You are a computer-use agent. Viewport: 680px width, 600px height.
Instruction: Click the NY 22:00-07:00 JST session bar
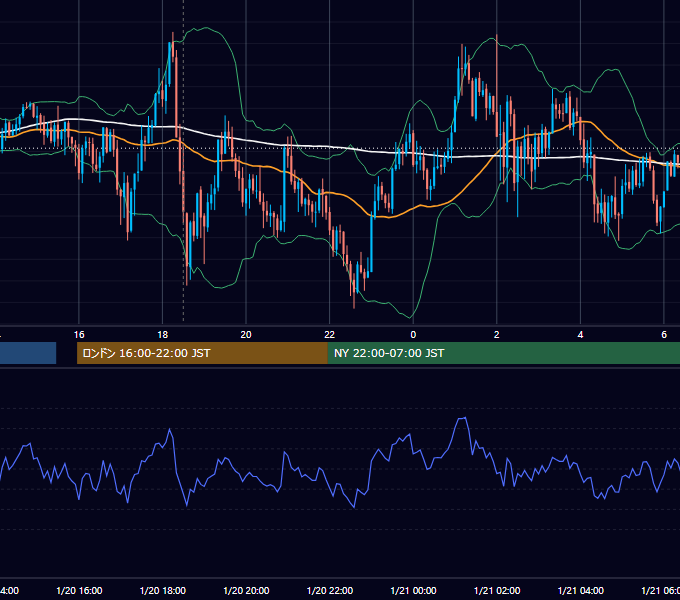point(503,353)
